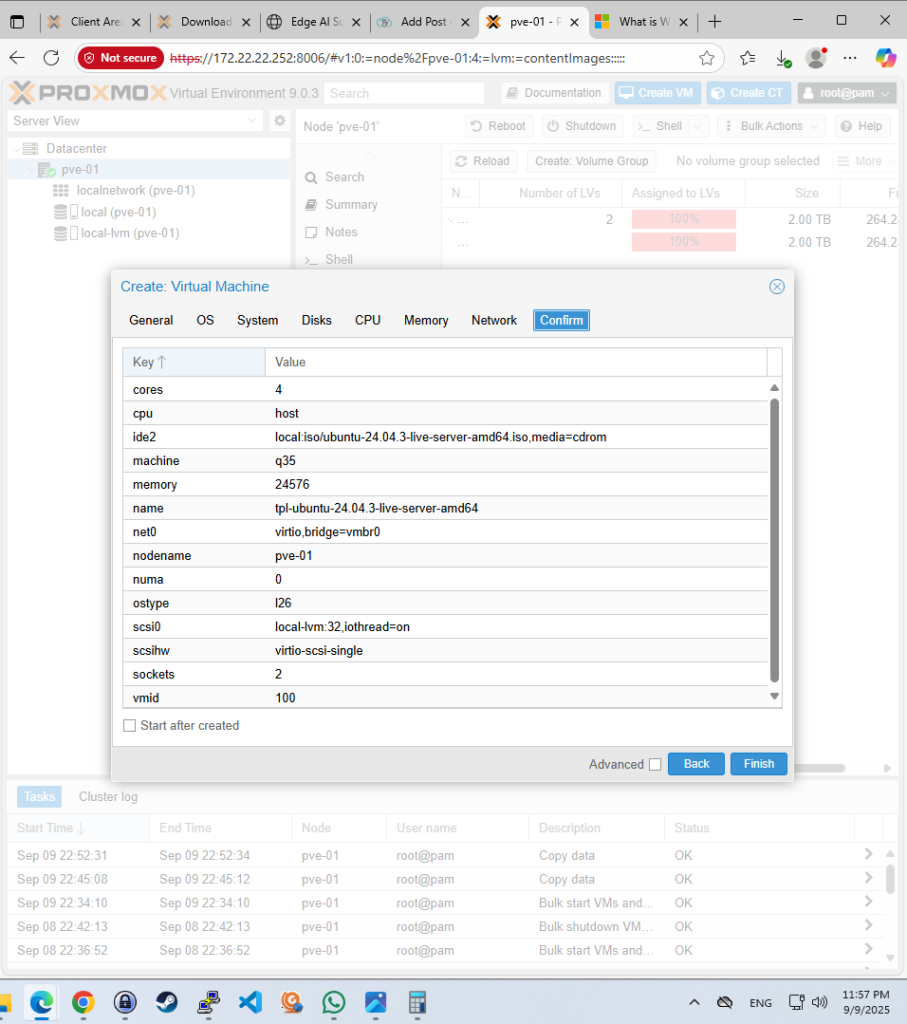
Task: Click the Server View gear icon
Action: [x=280, y=121]
